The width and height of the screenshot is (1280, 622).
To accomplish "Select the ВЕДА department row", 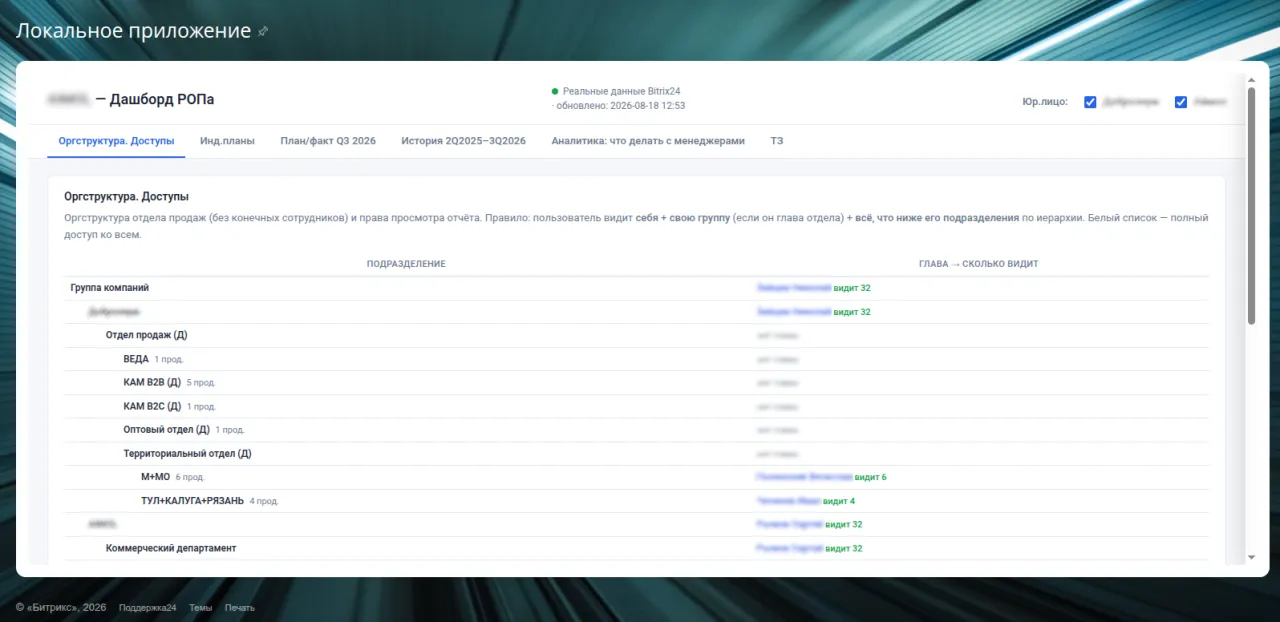I will (636, 359).
